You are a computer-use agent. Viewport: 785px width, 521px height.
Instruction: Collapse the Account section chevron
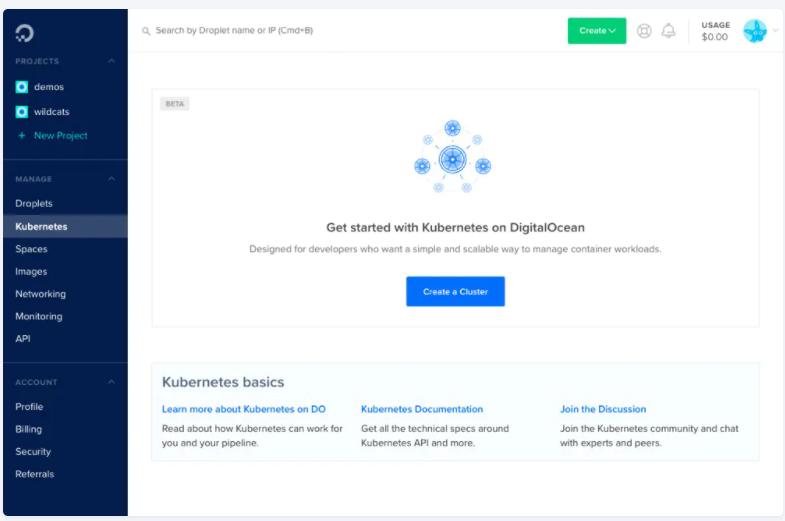pos(112,382)
